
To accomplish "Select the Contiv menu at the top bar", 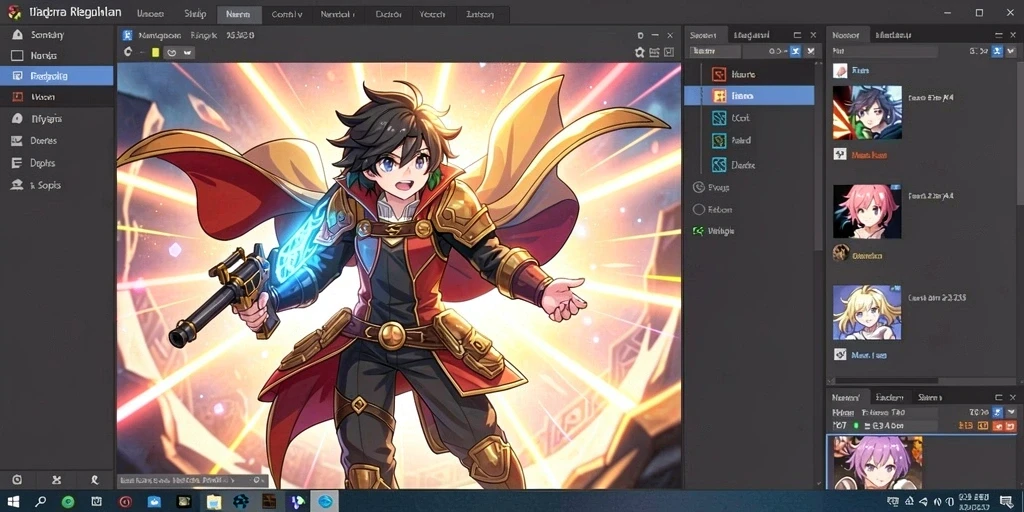I will pos(286,14).
